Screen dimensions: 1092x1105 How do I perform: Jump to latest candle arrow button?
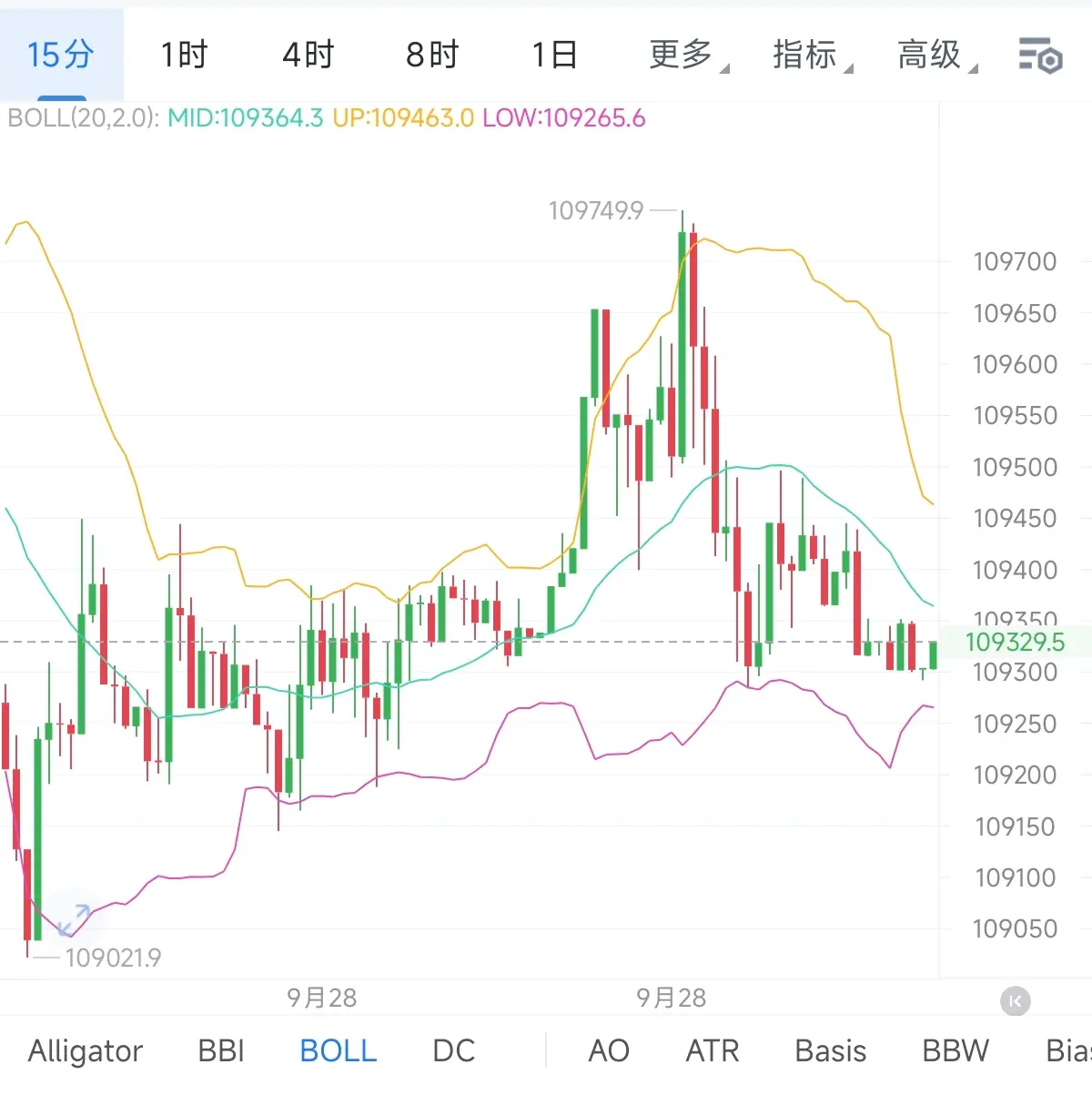(1016, 1001)
